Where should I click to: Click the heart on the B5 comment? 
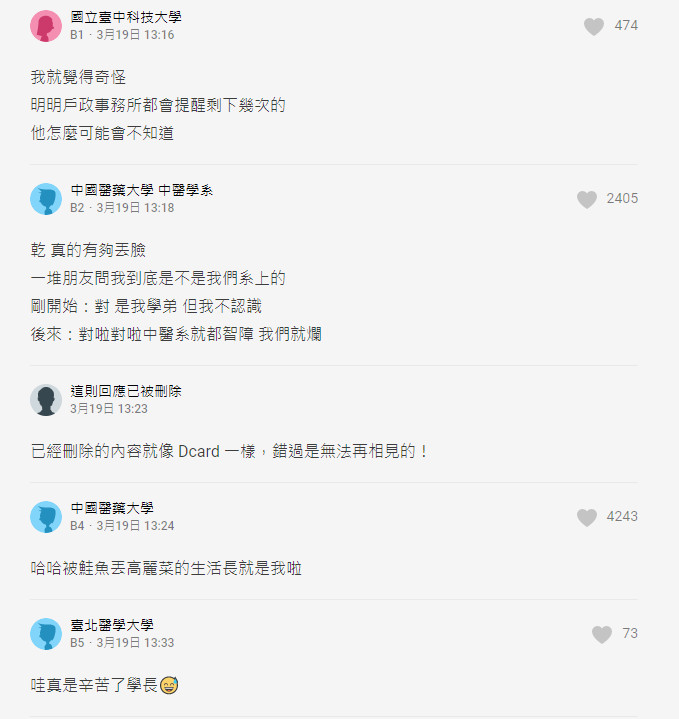(x=601, y=634)
